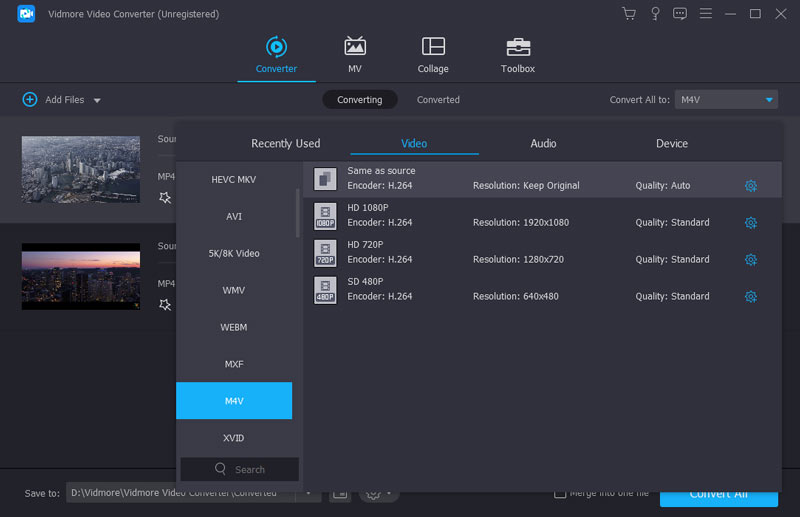Viewport: 800px width, 517px height.
Task: Open the Toolbox section
Action: click(517, 55)
